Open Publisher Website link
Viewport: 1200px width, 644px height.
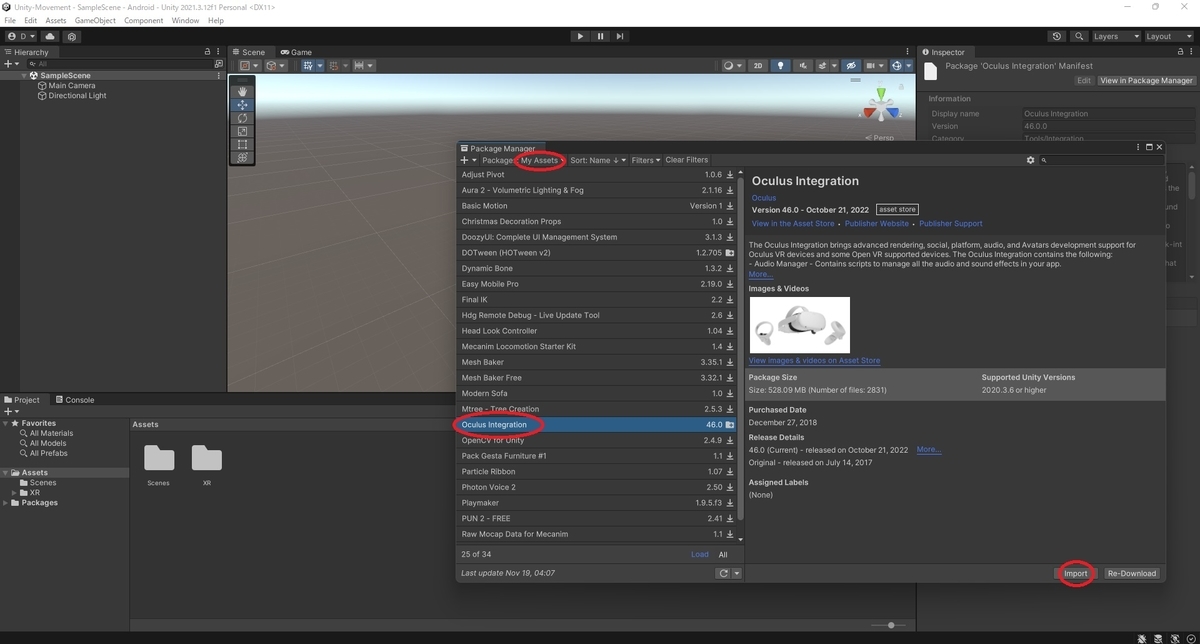(x=877, y=224)
